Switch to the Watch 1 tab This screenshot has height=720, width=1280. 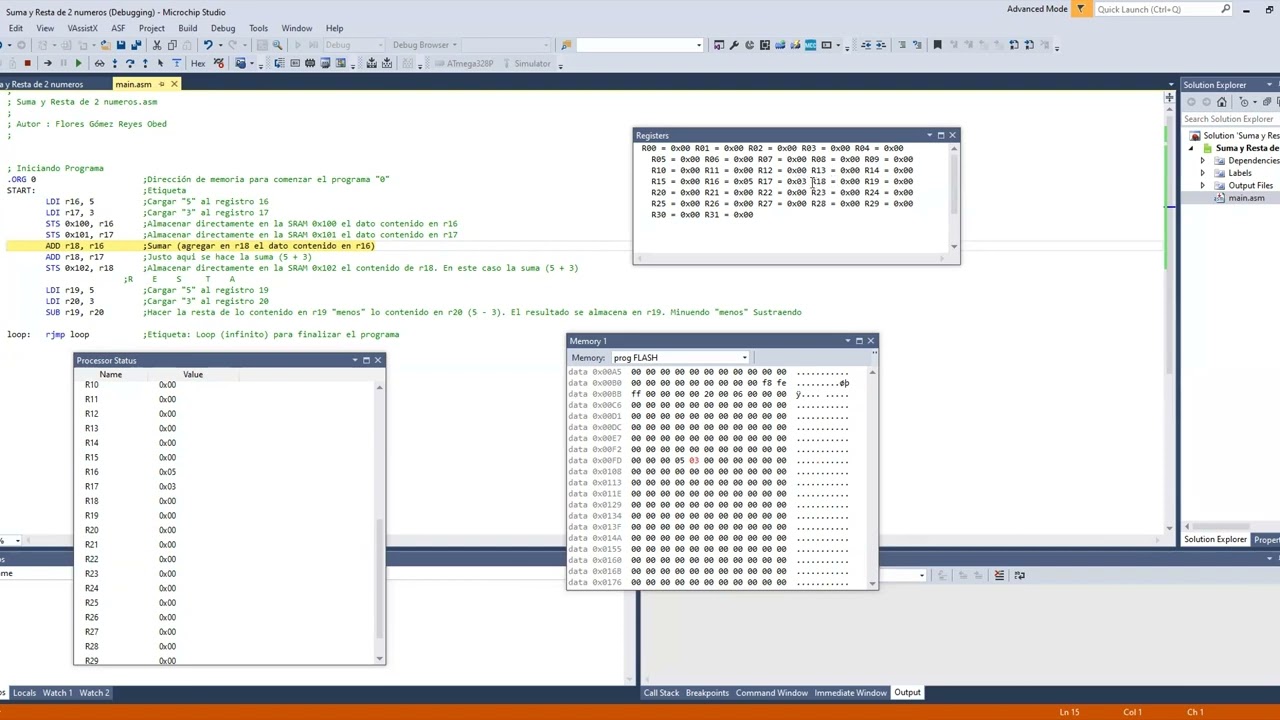point(57,692)
